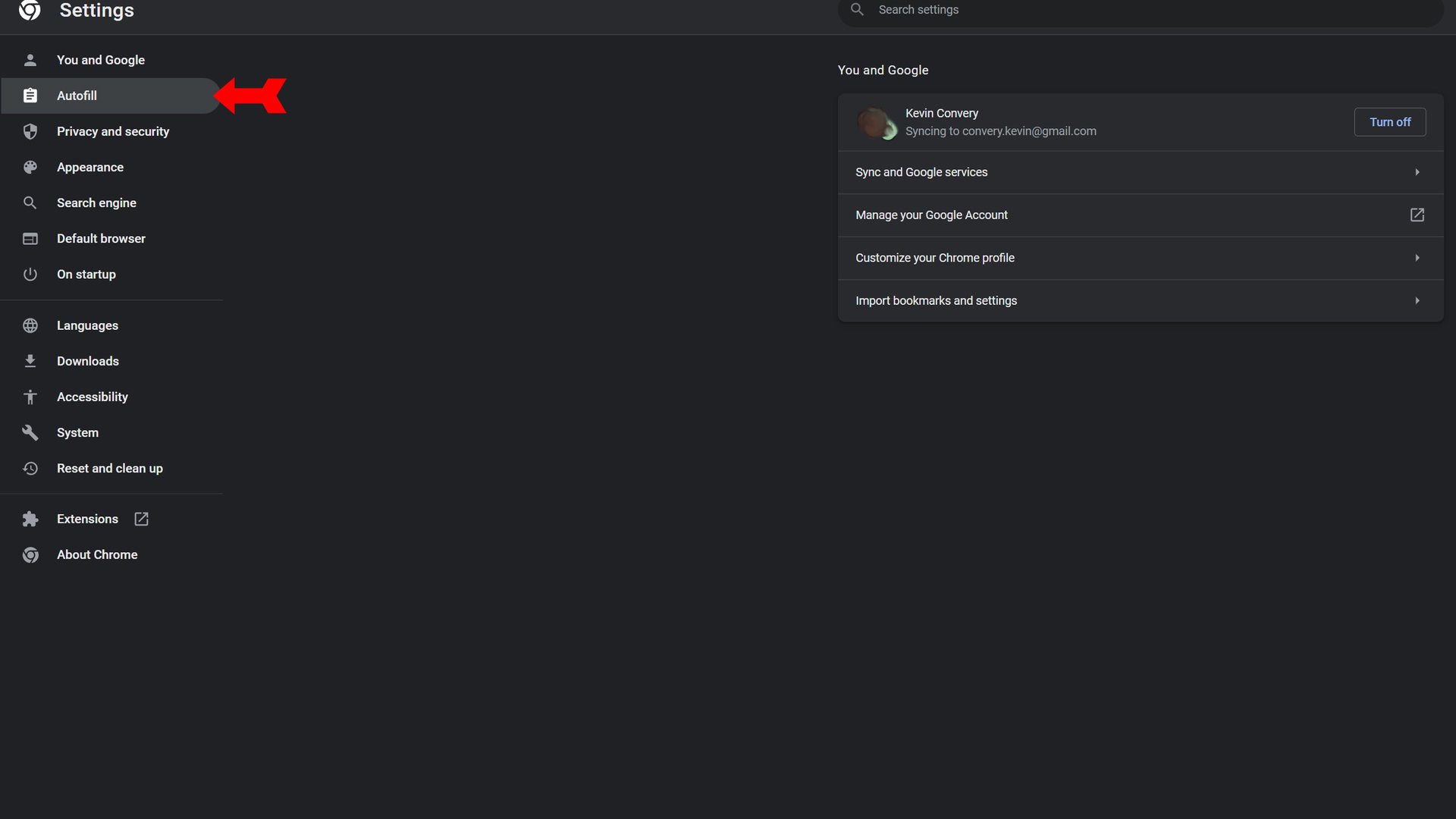Click the System settings sidebar item
The image size is (1456, 819).
(x=77, y=432)
